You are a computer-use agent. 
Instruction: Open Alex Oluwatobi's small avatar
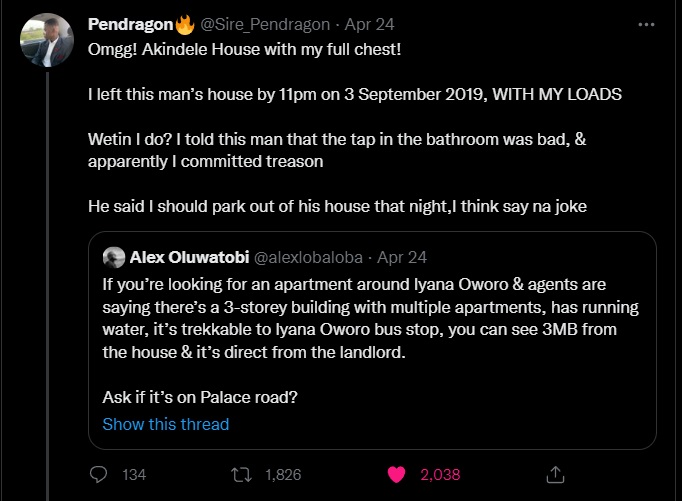113,257
